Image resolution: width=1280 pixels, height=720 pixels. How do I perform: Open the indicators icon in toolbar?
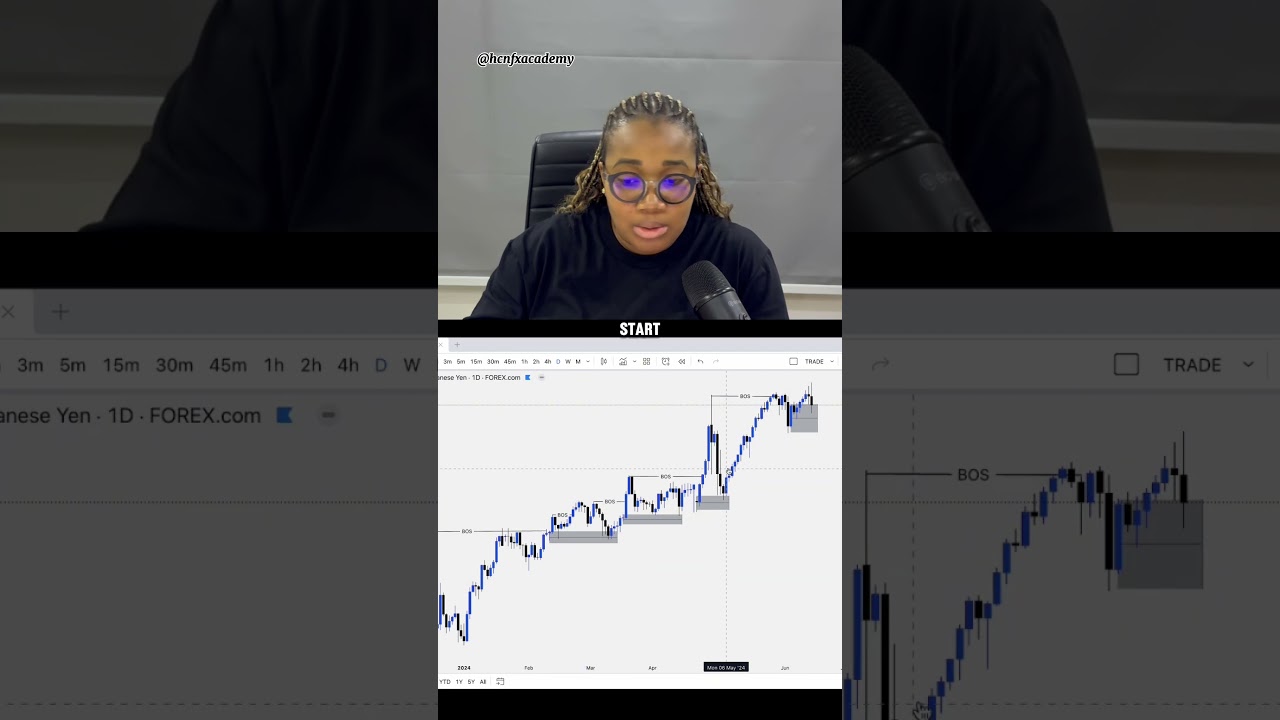tap(623, 361)
